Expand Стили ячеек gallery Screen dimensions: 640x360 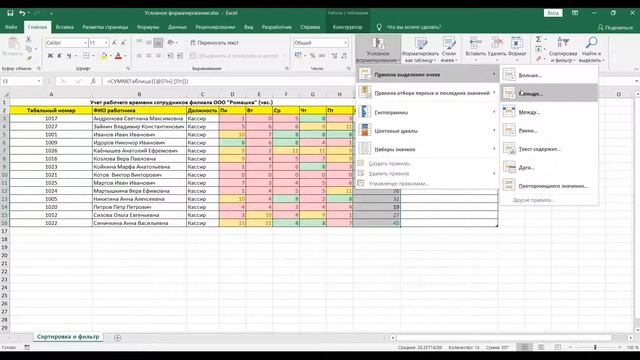click(x=449, y=49)
